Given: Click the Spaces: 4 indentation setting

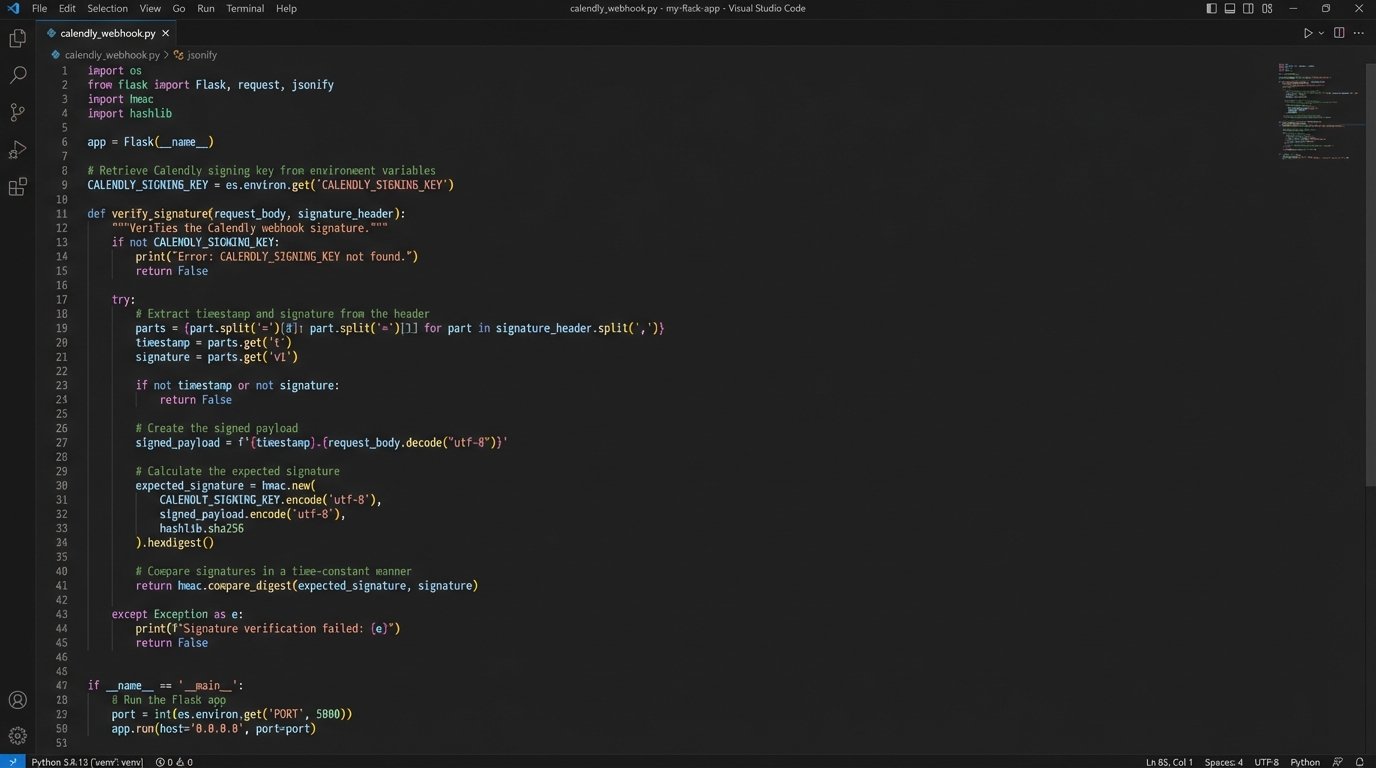Looking at the screenshot, I should tap(1223, 762).
